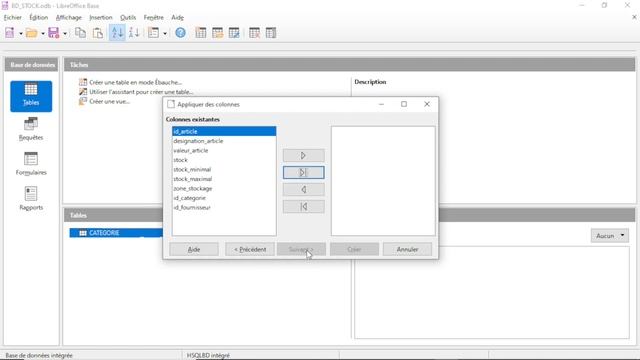Select Requêtes in the database pane
The image size is (640, 360).
(x=31, y=129)
